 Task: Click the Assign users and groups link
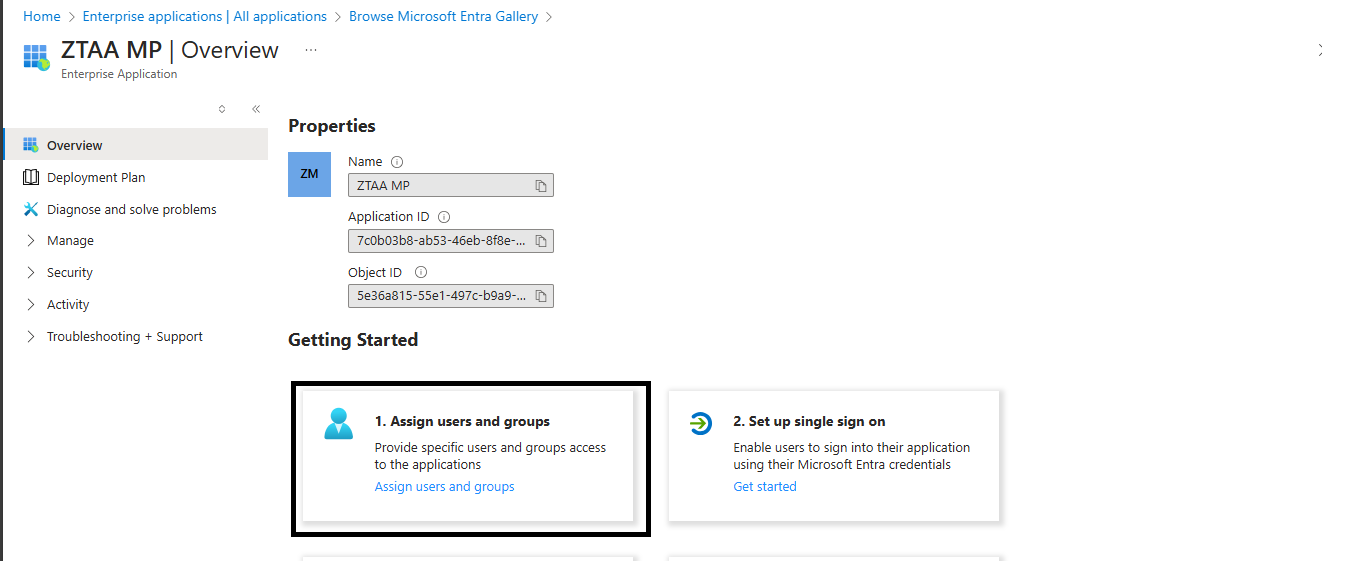444,487
